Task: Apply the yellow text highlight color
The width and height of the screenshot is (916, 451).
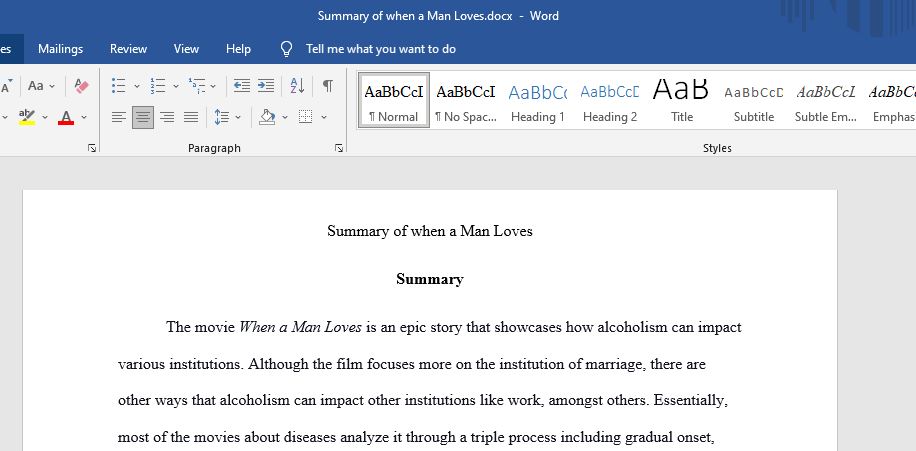Action: pyautogui.click(x=27, y=117)
